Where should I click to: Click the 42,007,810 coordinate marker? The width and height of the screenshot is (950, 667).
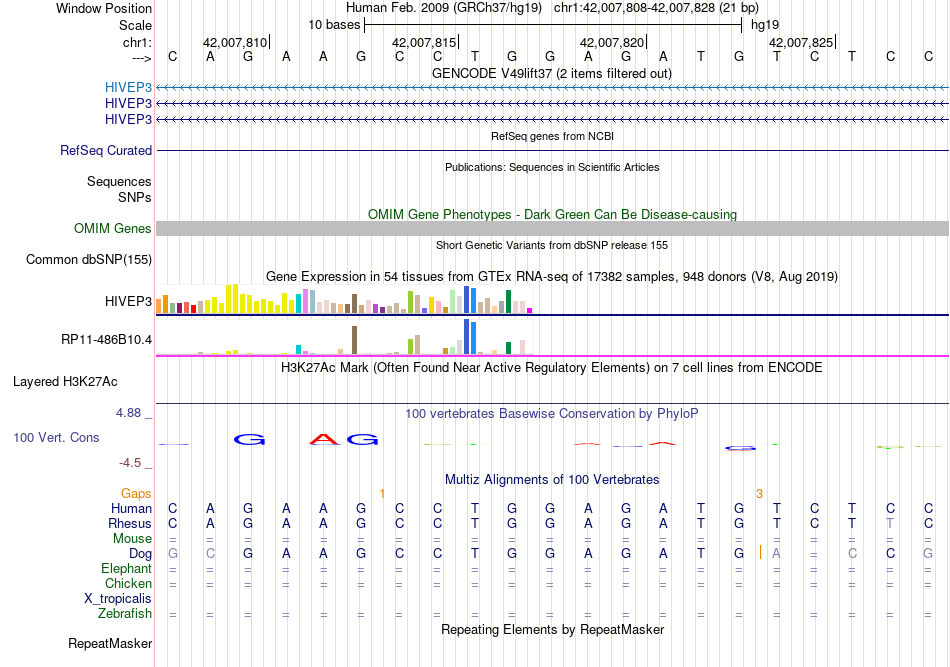click(x=235, y=42)
